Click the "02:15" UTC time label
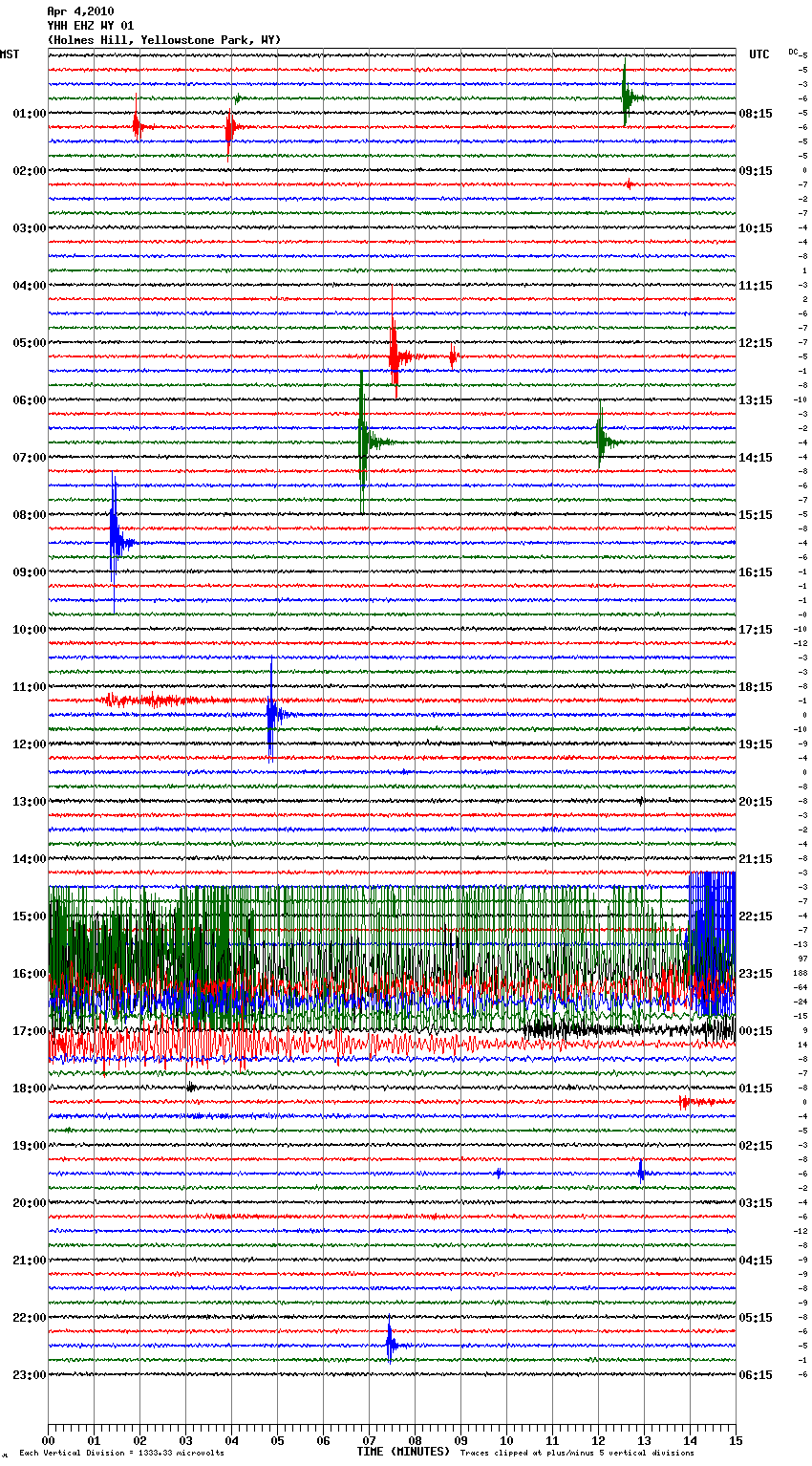 point(756,1146)
